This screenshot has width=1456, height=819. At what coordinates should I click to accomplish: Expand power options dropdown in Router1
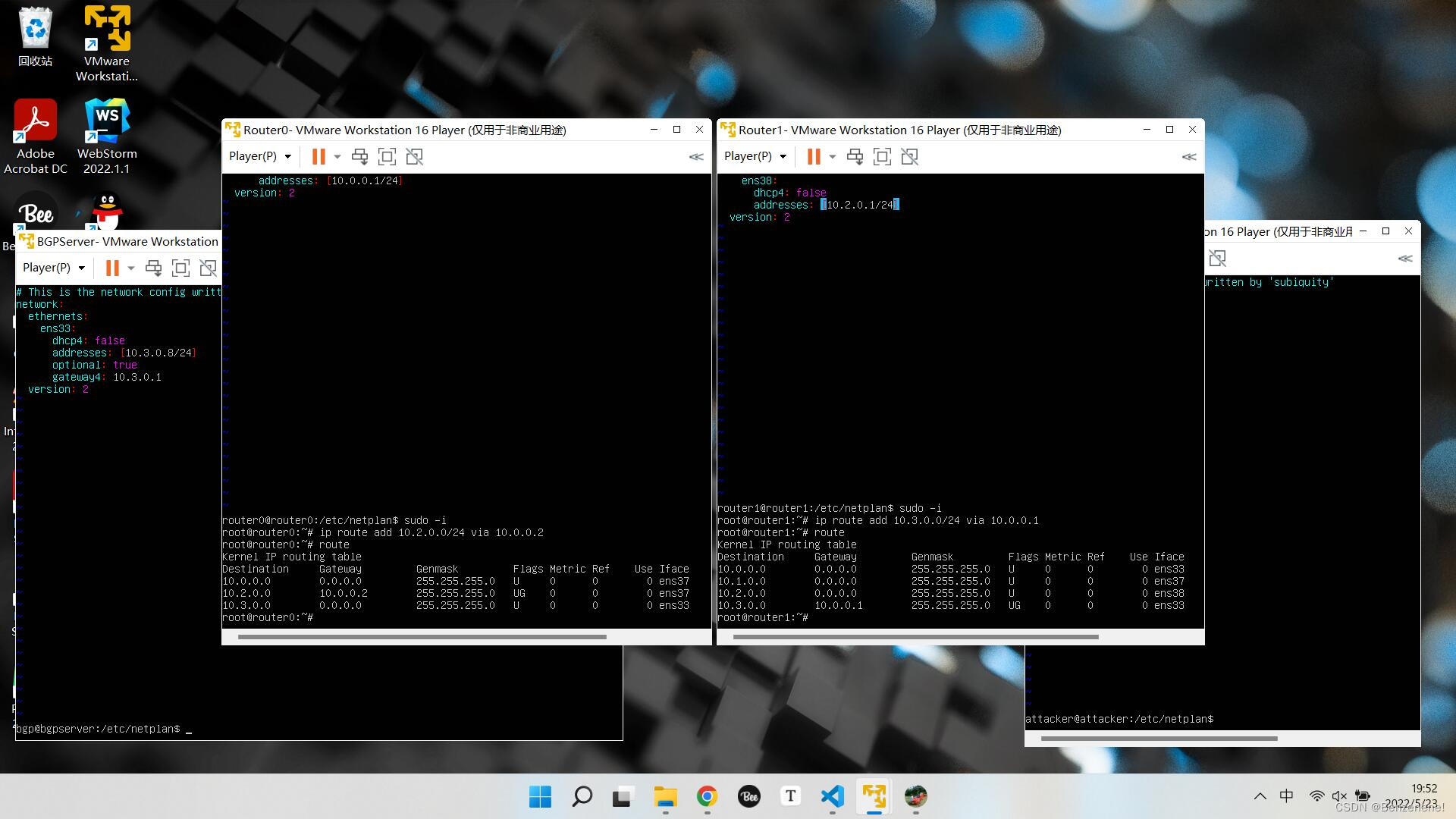pyautogui.click(x=833, y=157)
